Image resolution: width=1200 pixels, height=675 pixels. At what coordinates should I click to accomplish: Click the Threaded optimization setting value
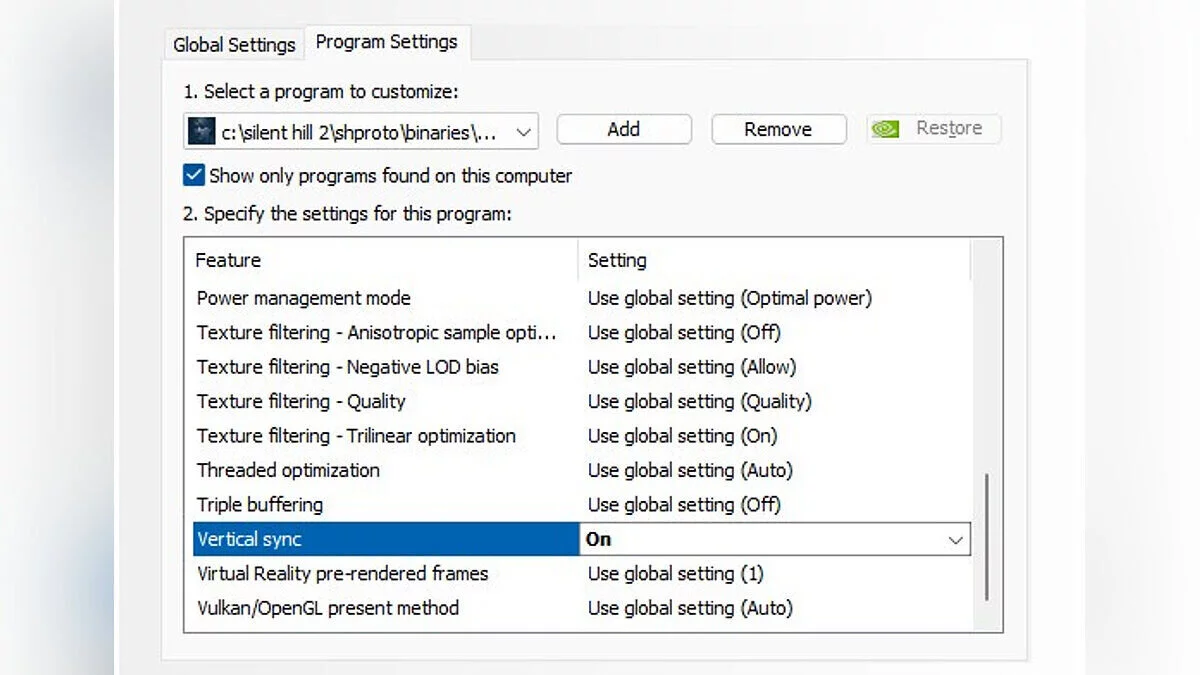pos(690,470)
